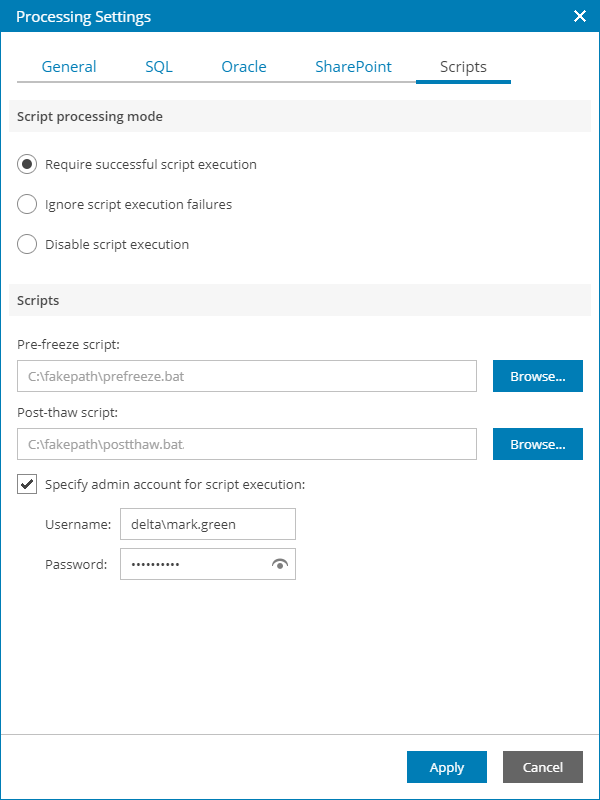Viewport: 600px width, 800px height.
Task: Focus the Username input field
Action: click(207, 524)
